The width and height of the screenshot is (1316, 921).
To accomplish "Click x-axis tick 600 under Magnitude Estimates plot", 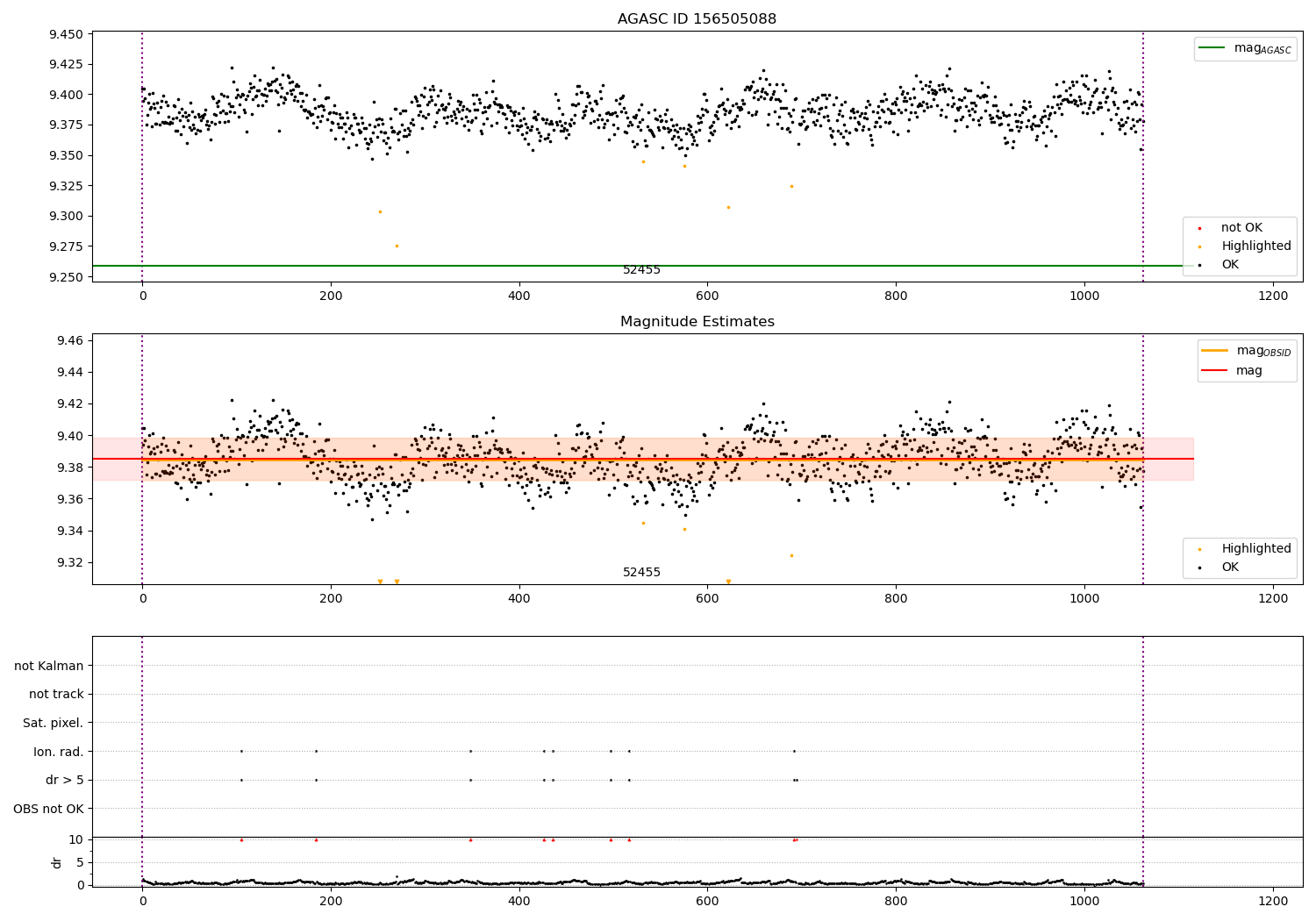I will [707, 599].
